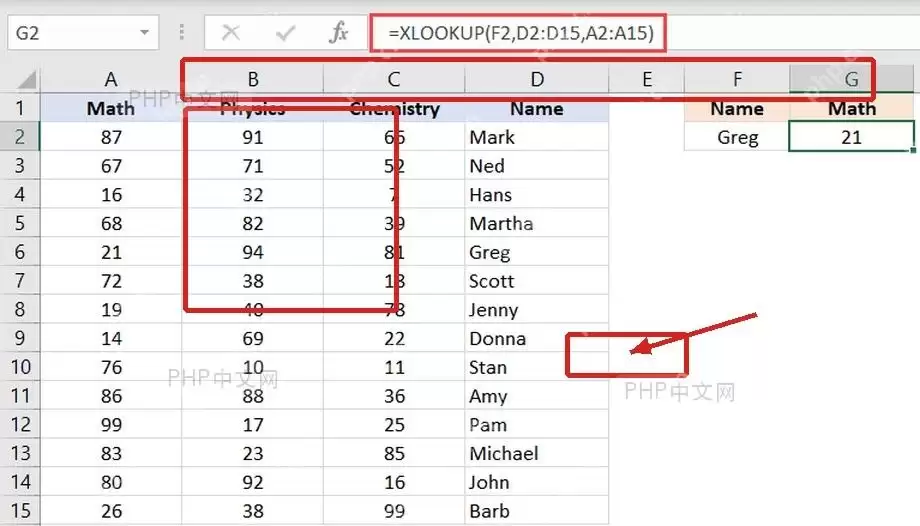Select column D header
The height and width of the screenshot is (526, 920).
pyautogui.click(x=537, y=79)
